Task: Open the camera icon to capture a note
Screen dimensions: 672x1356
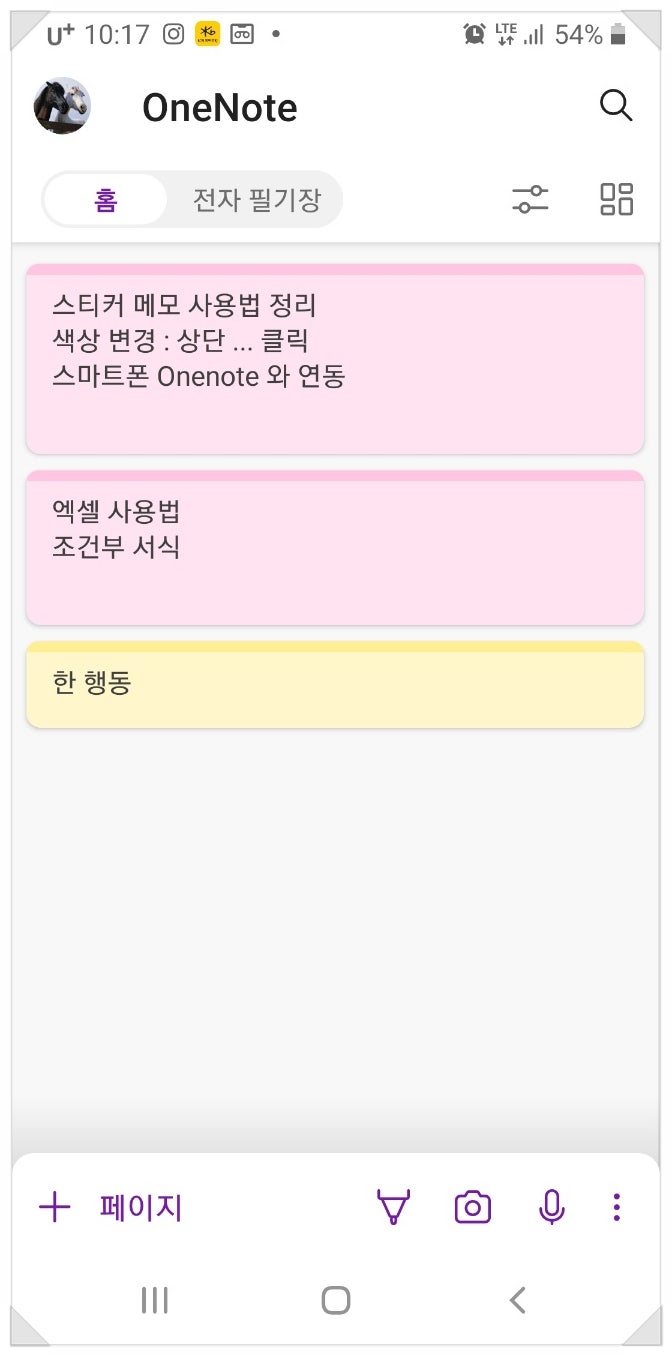Action: [473, 1207]
